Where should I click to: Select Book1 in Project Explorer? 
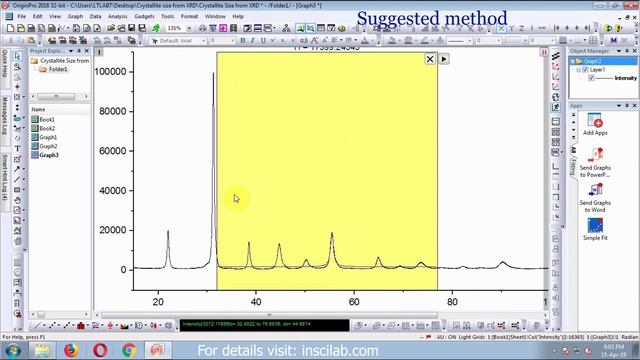[x=43, y=120]
